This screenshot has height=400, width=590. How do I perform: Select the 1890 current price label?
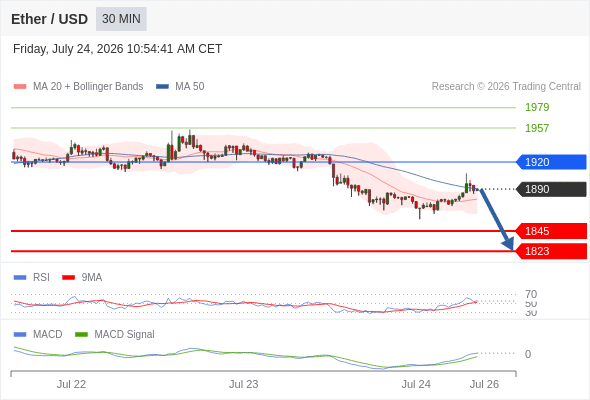click(551, 189)
